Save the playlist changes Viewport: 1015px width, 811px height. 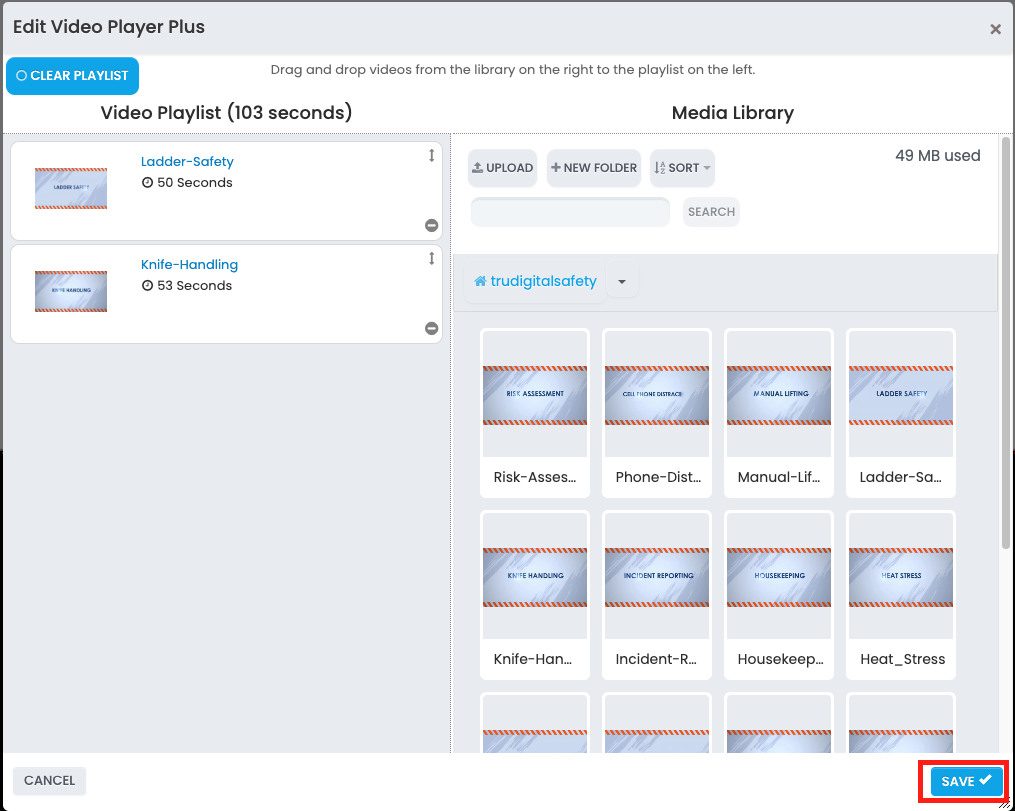pos(966,781)
